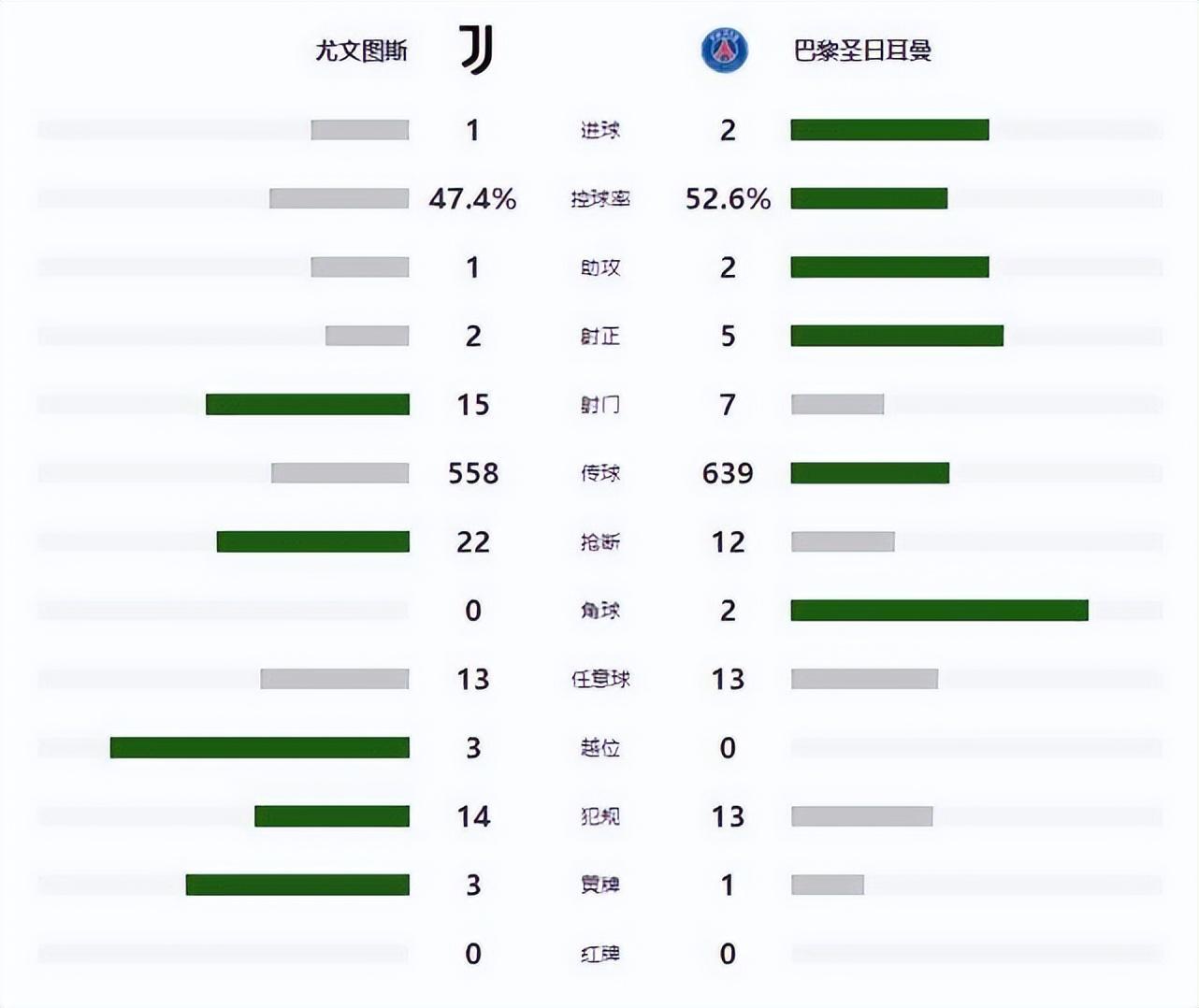Open the 尤文图斯 team name link
Screen dimensions: 1199x1008
pos(362,50)
